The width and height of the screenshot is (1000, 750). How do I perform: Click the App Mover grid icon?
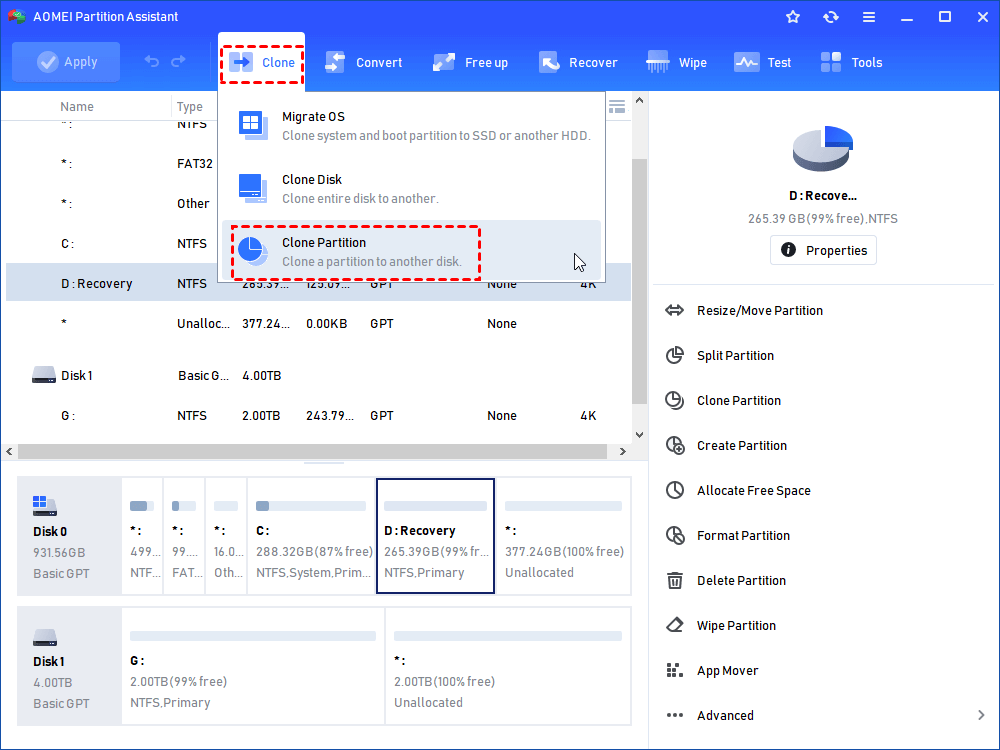(675, 670)
